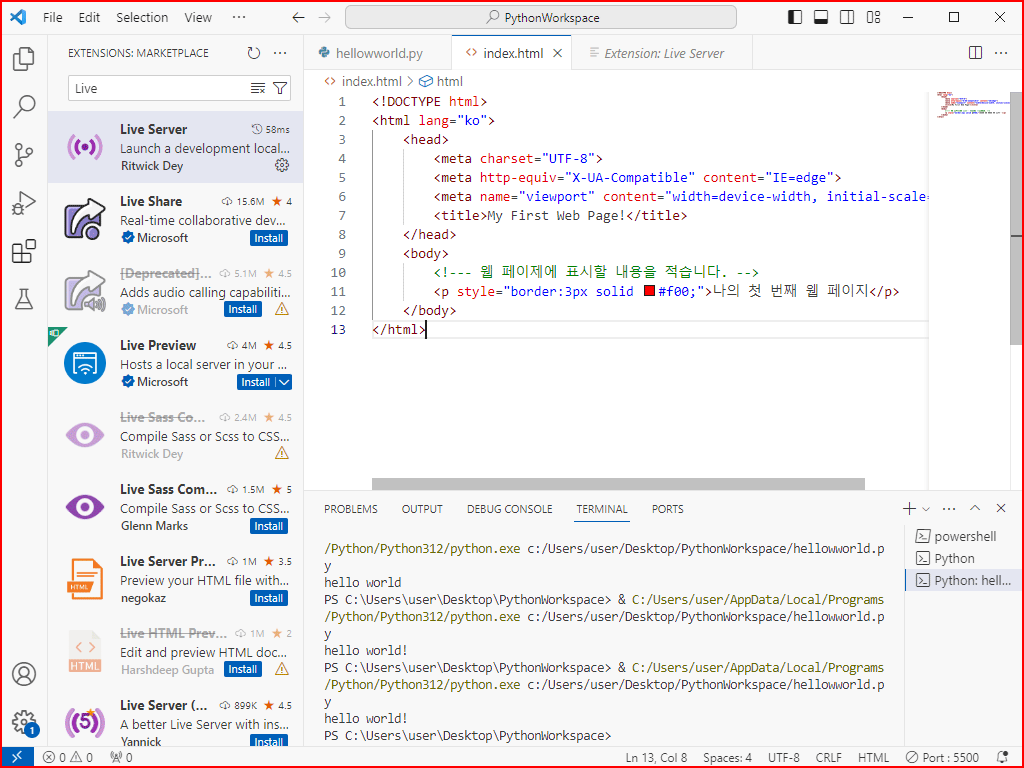Viewport: 1024px width, 768px height.
Task: Switch to Extension: Live Server tab
Action: (662, 53)
